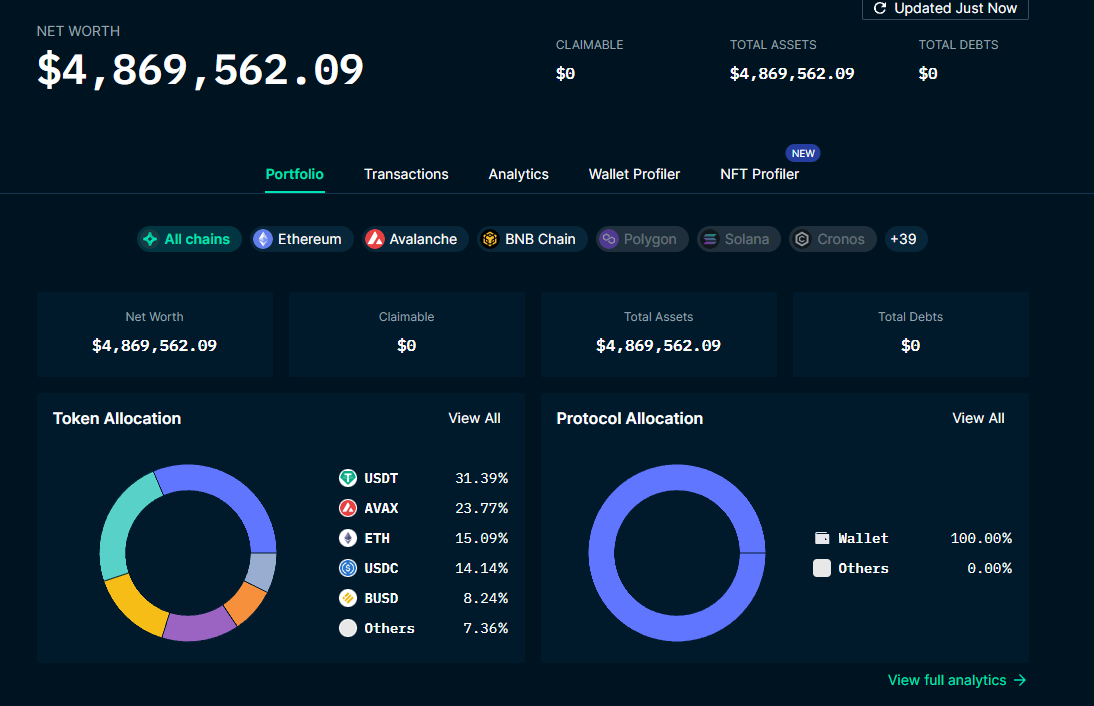Click the USDC token icon

pos(348,568)
